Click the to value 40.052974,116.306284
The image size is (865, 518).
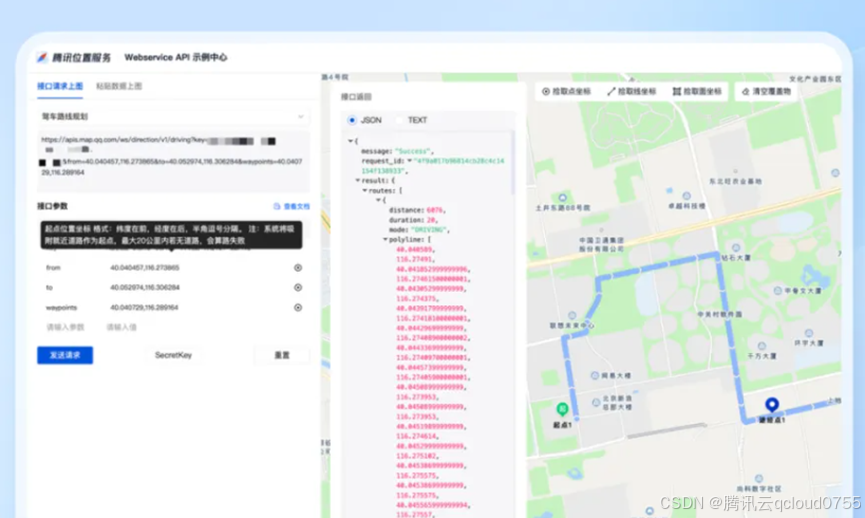tap(145, 287)
